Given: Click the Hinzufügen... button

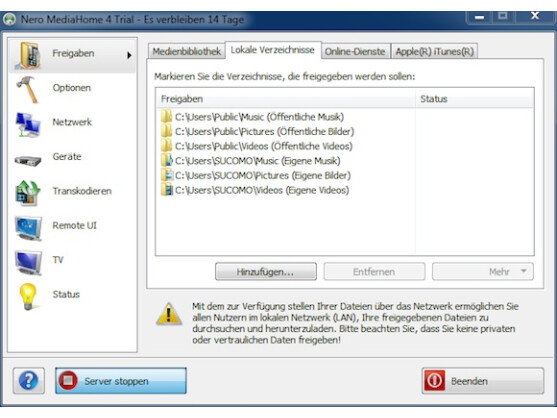Looking at the screenshot, I should click(266, 272).
